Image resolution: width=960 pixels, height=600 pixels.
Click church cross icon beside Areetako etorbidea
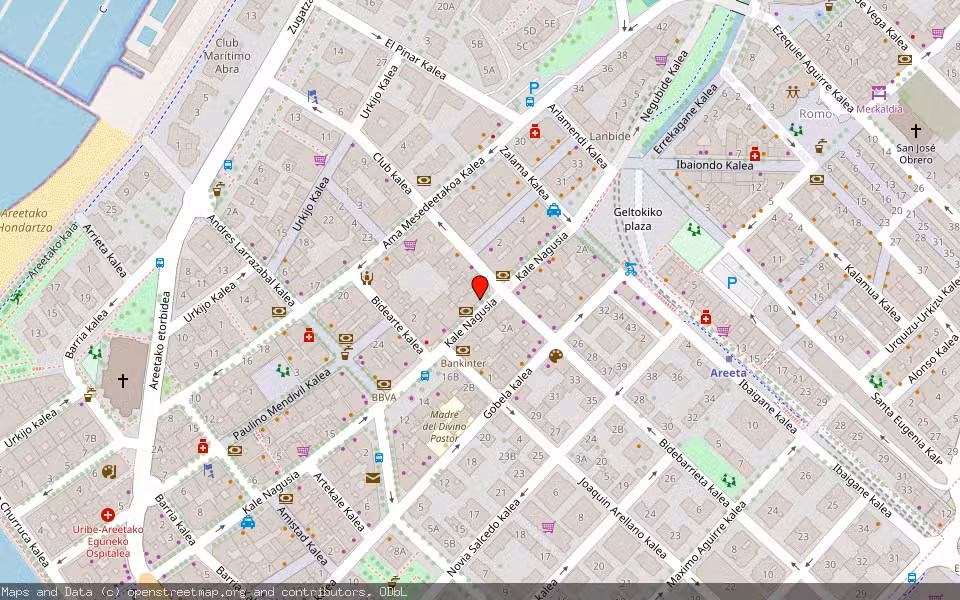[x=122, y=381]
